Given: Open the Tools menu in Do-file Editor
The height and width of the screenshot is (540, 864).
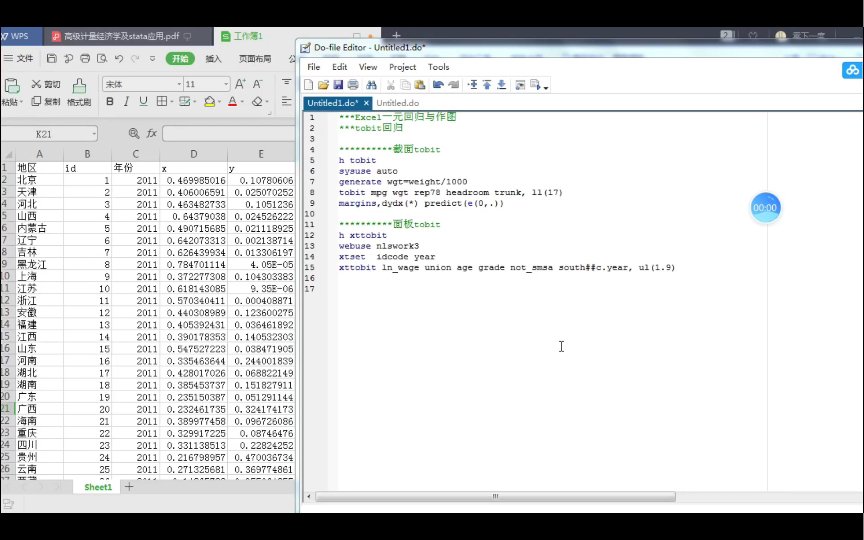Looking at the screenshot, I should coord(438,67).
